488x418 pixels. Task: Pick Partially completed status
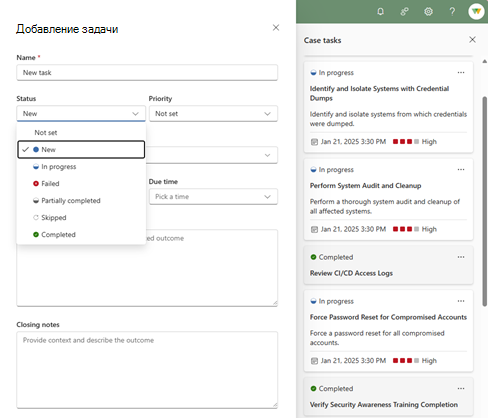(x=81, y=201)
